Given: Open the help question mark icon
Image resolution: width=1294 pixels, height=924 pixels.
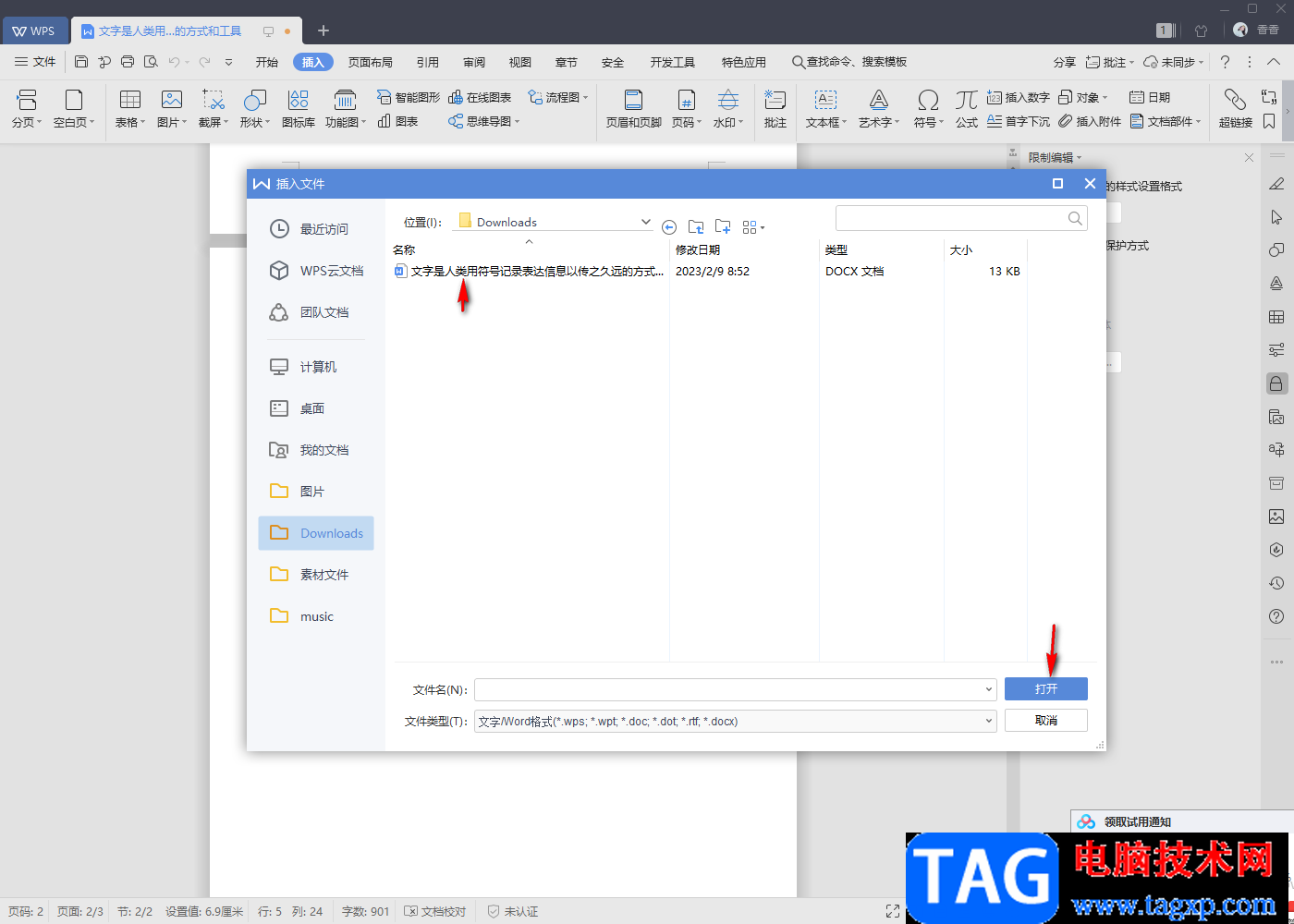Looking at the screenshot, I should 1225,62.
